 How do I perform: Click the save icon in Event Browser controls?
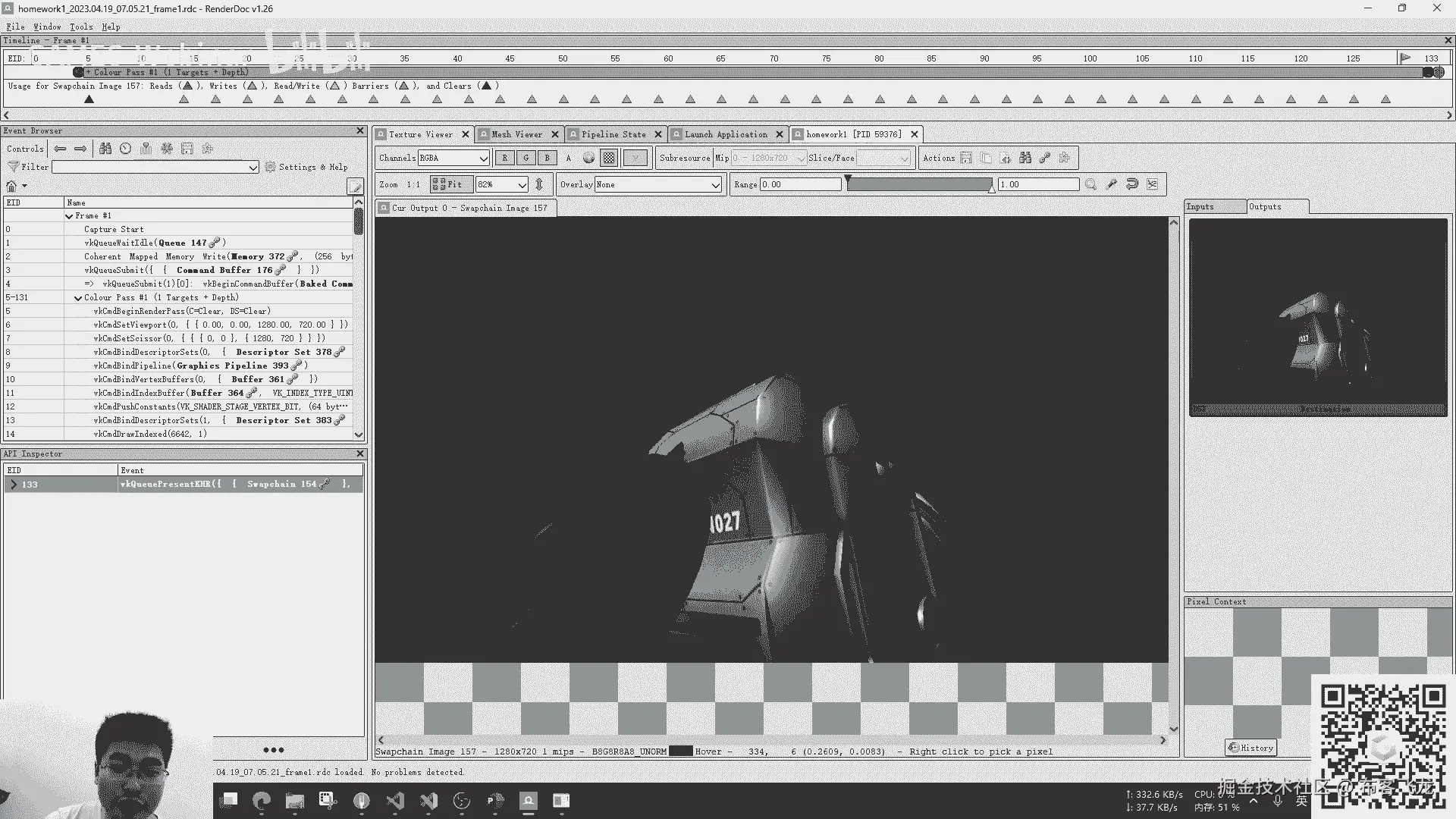coord(187,149)
